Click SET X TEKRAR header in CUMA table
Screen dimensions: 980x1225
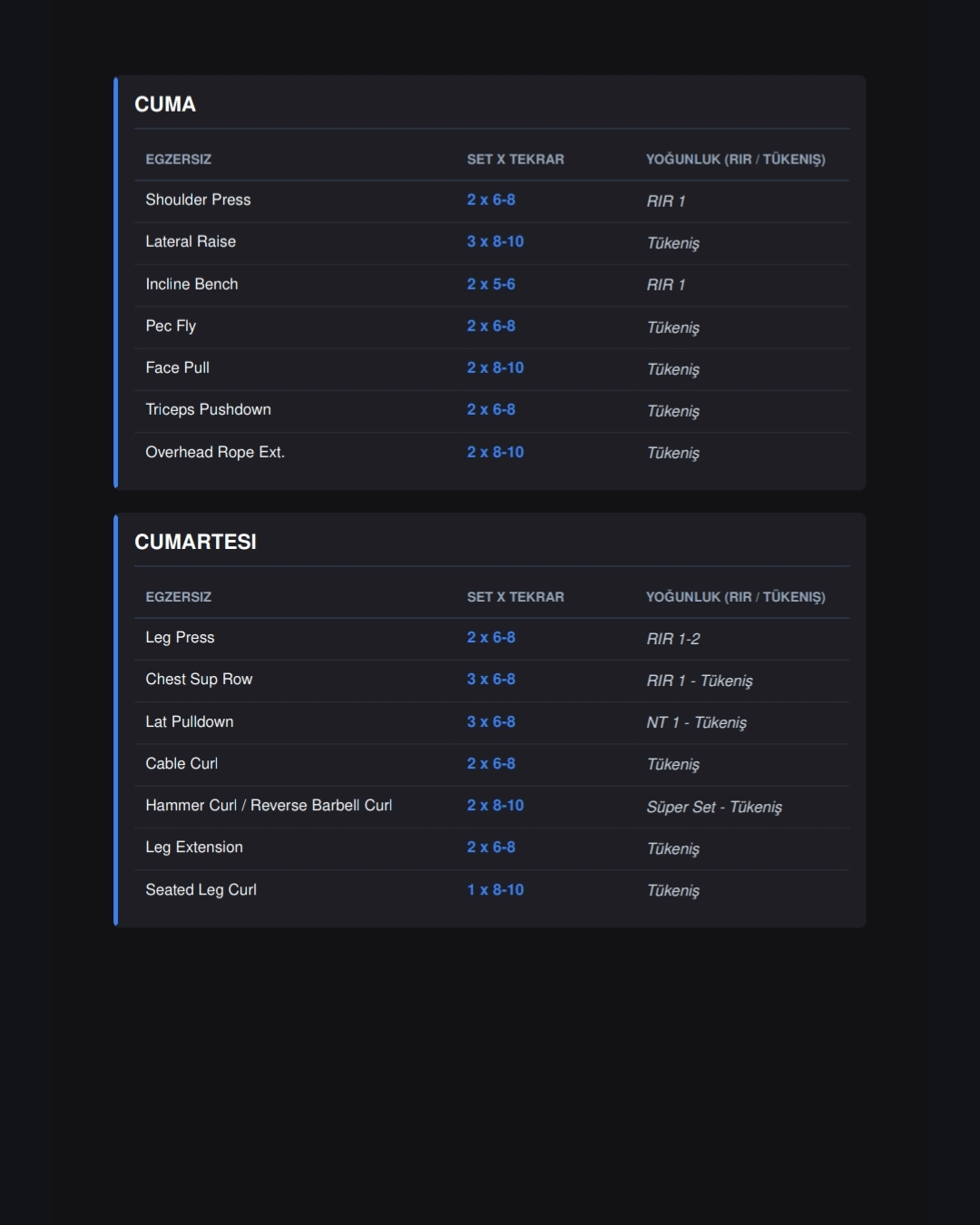(515, 159)
